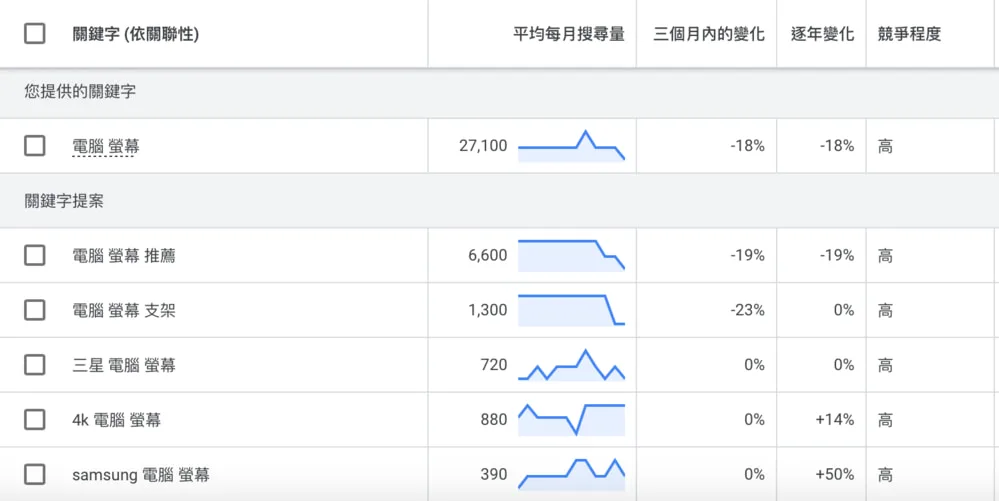Open trend sparkline in samsung 電腦 螢幕 row
This screenshot has height=501, width=999.
click(x=571, y=475)
